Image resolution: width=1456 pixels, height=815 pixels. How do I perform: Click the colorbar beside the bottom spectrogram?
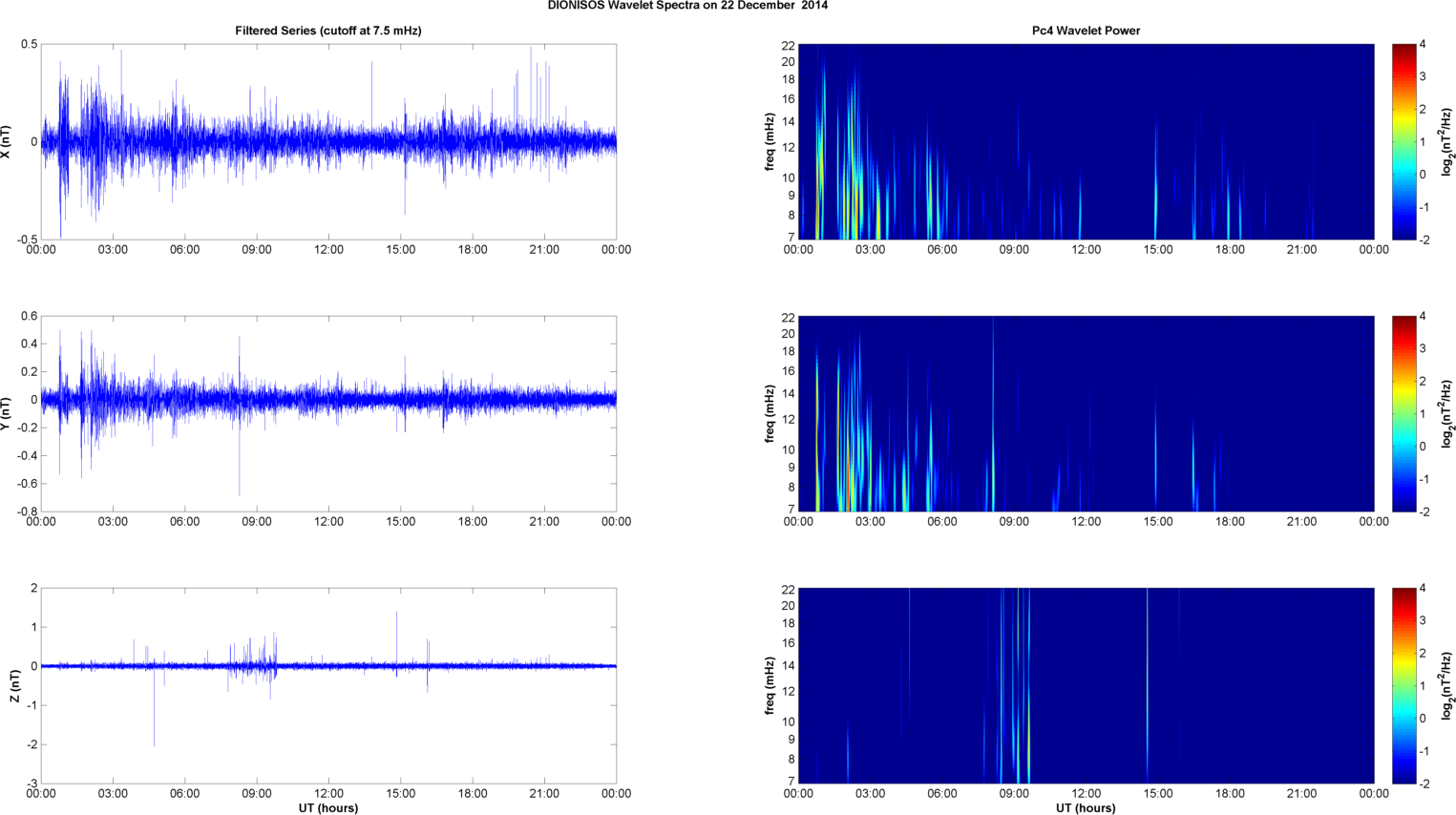1403,686
